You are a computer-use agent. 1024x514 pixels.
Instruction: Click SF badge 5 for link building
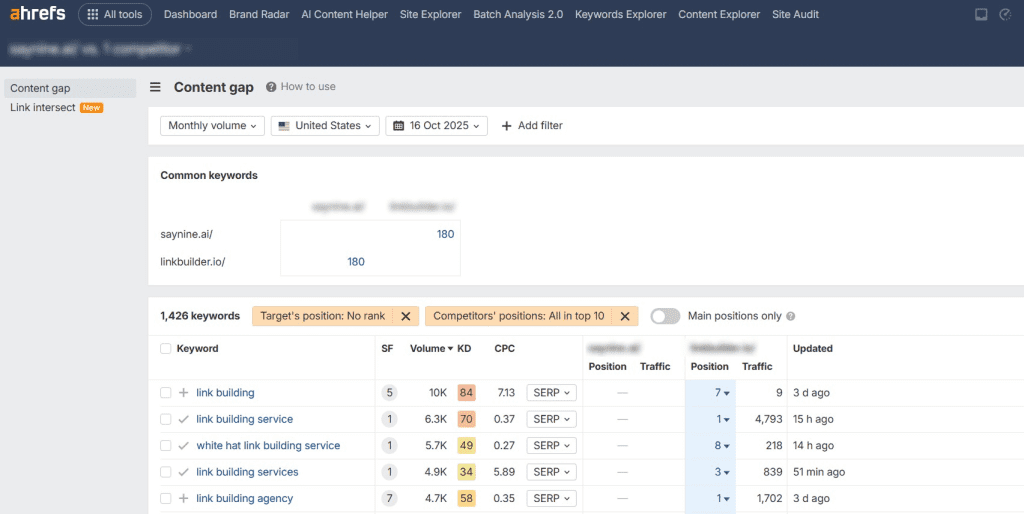[x=389, y=393]
